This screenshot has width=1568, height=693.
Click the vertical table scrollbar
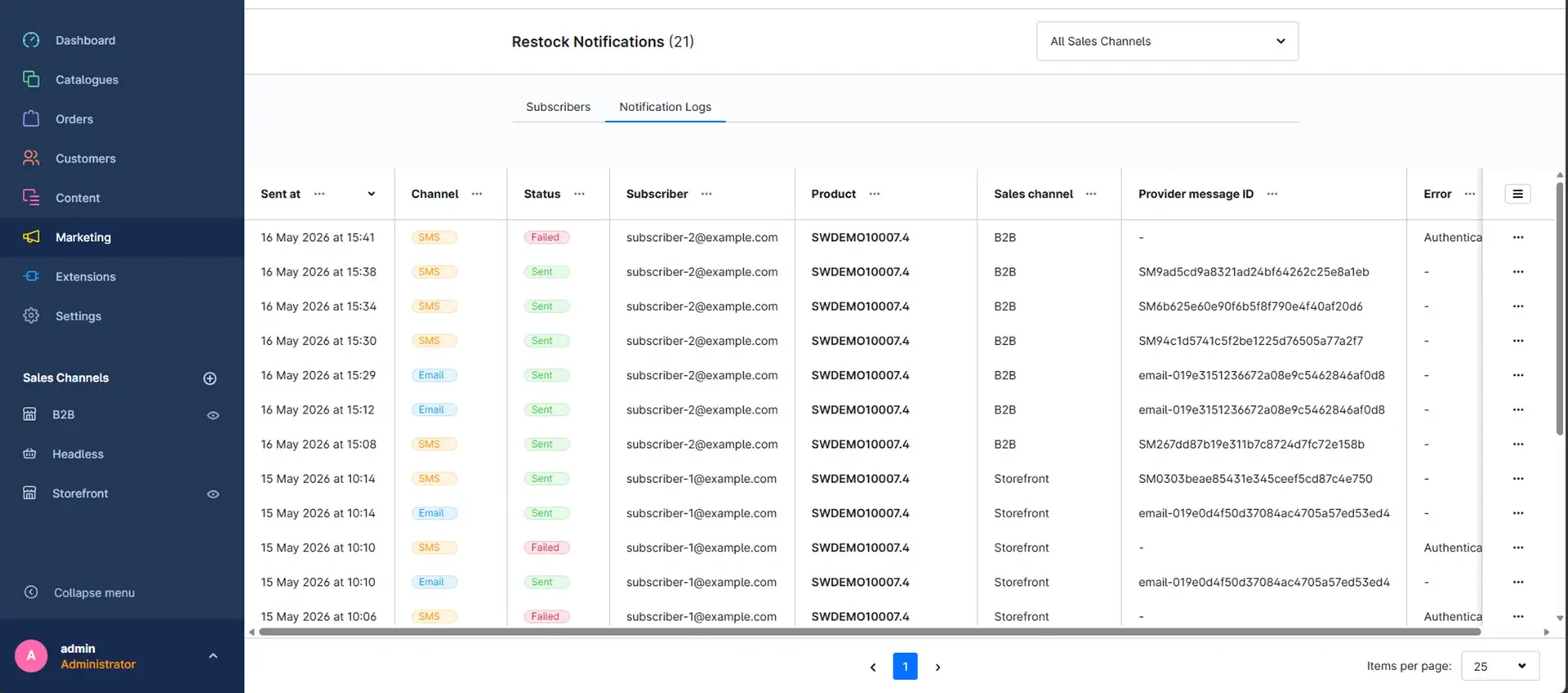pyautogui.click(x=1560, y=309)
